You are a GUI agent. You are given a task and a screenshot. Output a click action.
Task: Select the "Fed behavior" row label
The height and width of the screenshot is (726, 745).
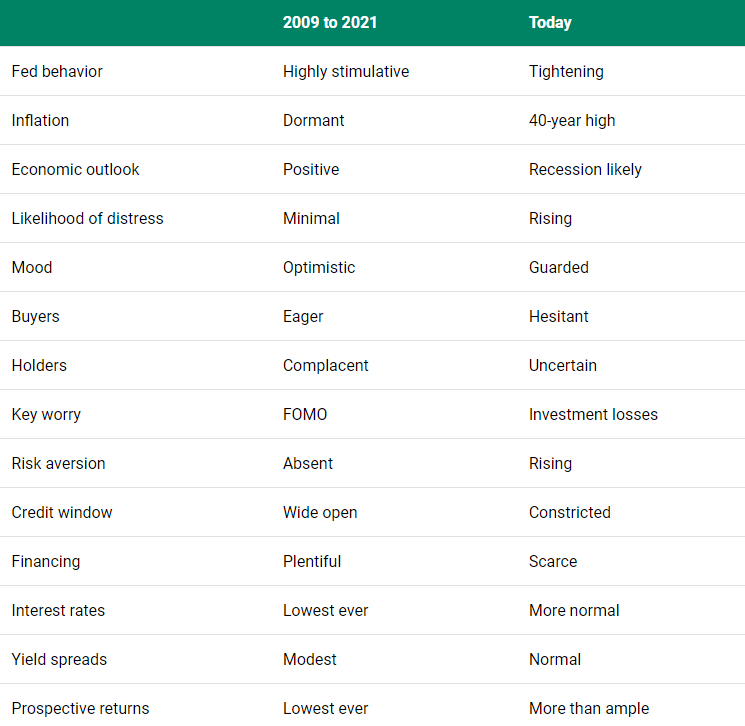[57, 71]
